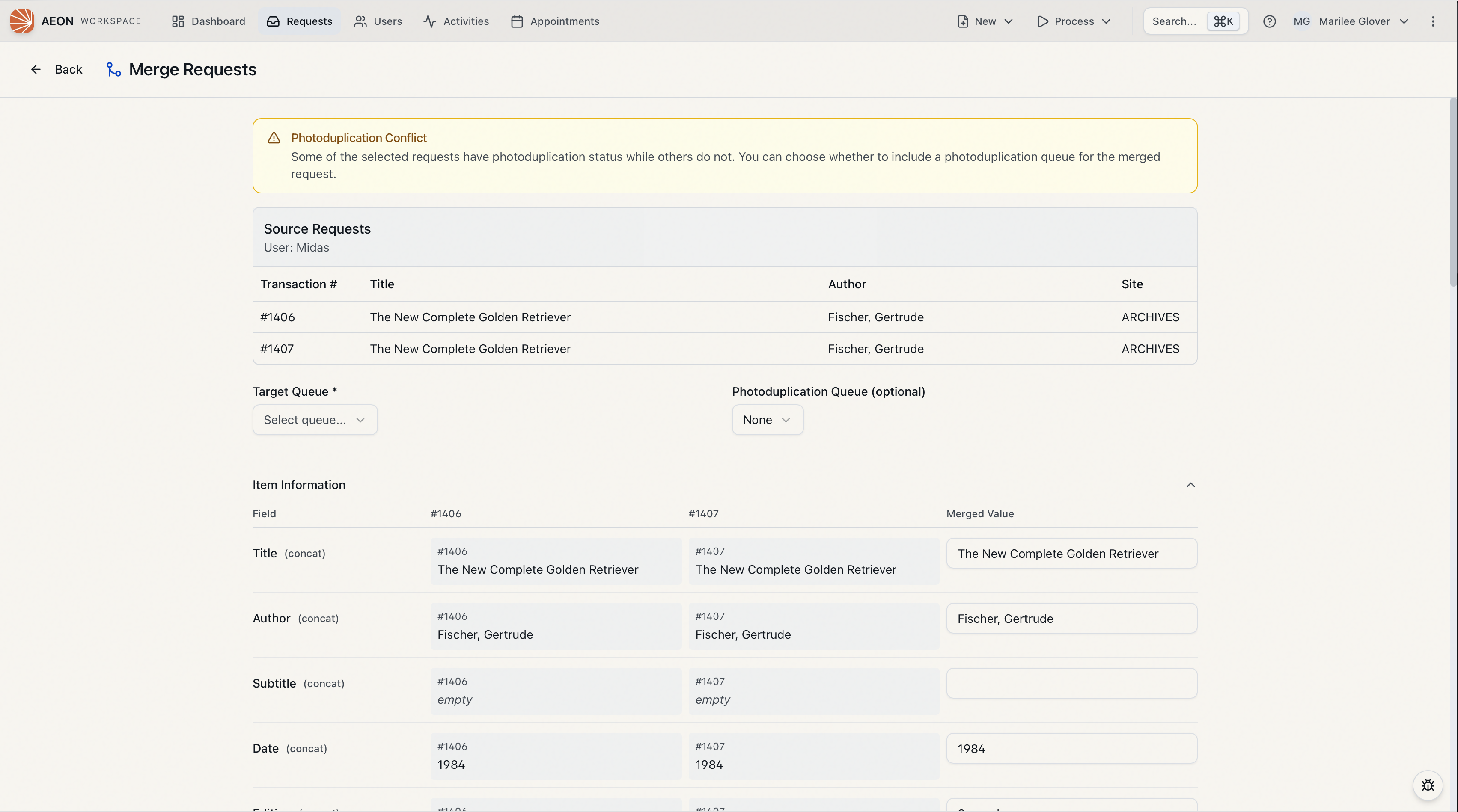
Task: Select transaction #1406 row
Action: [x=724, y=317]
